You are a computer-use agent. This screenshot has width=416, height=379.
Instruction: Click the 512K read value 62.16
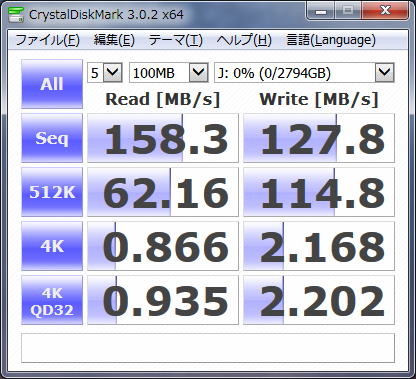click(x=163, y=192)
